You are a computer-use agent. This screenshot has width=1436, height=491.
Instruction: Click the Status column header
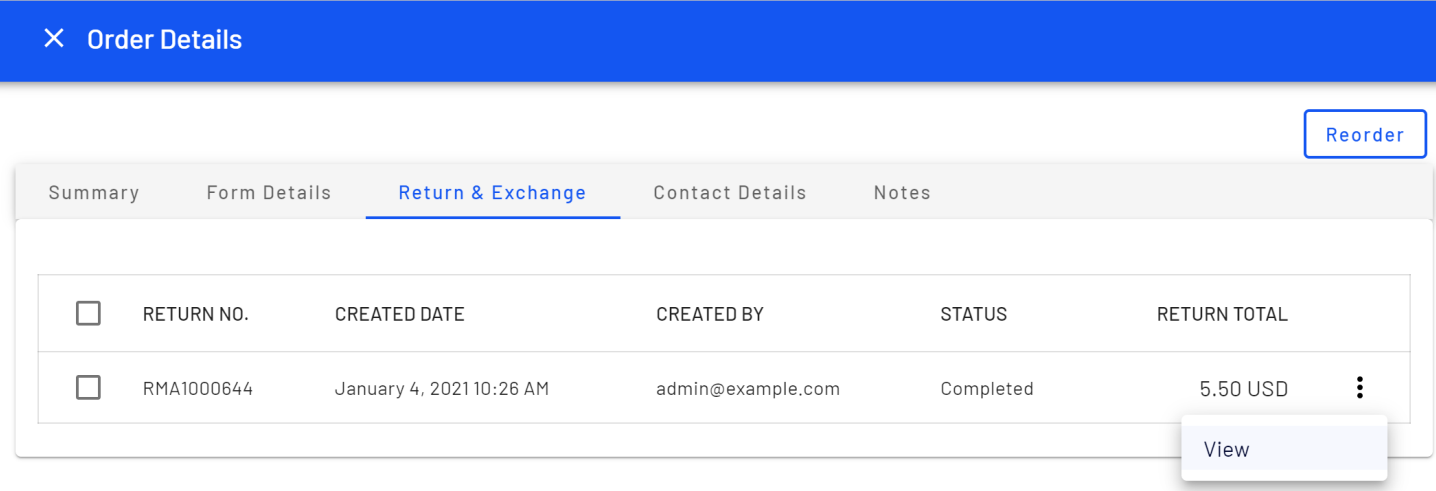[x=973, y=314]
